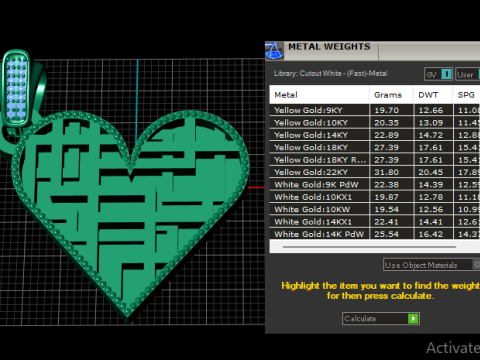Image resolution: width=480 pixels, height=360 pixels.
Task: Click the 16.42 DWT value
Action: point(431,234)
